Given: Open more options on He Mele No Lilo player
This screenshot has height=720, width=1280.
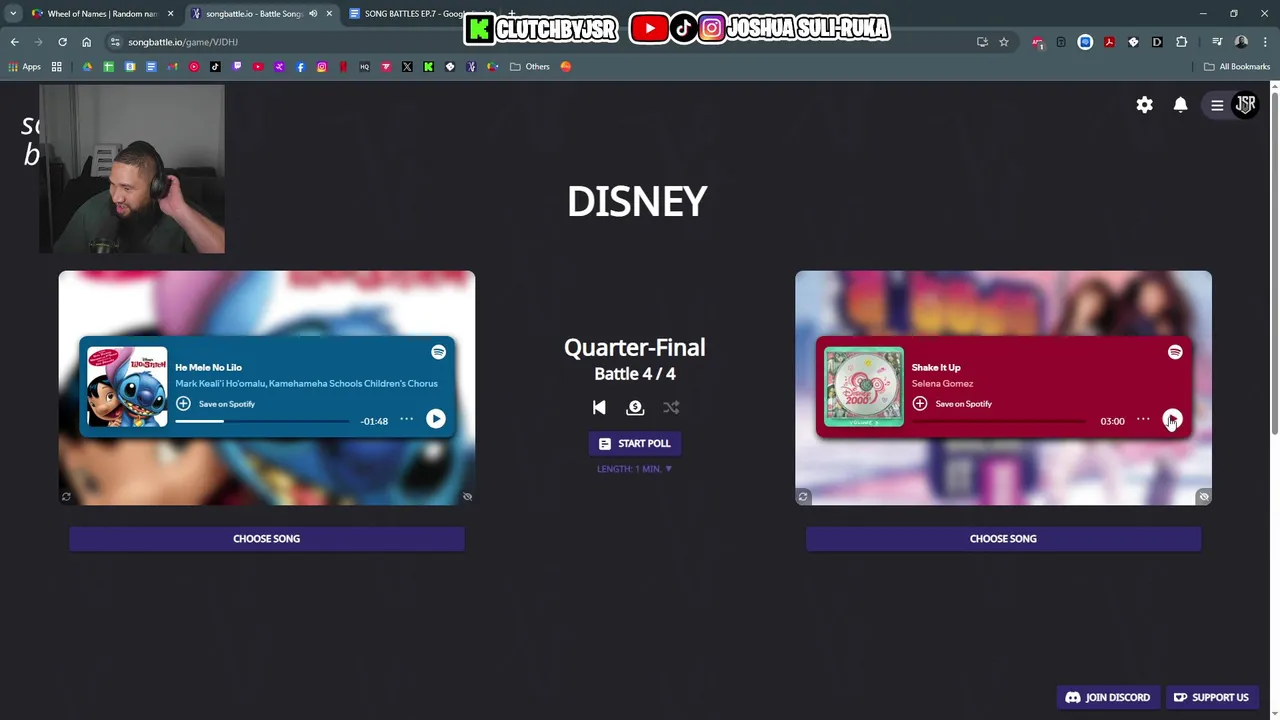Looking at the screenshot, I should point(406,419).
